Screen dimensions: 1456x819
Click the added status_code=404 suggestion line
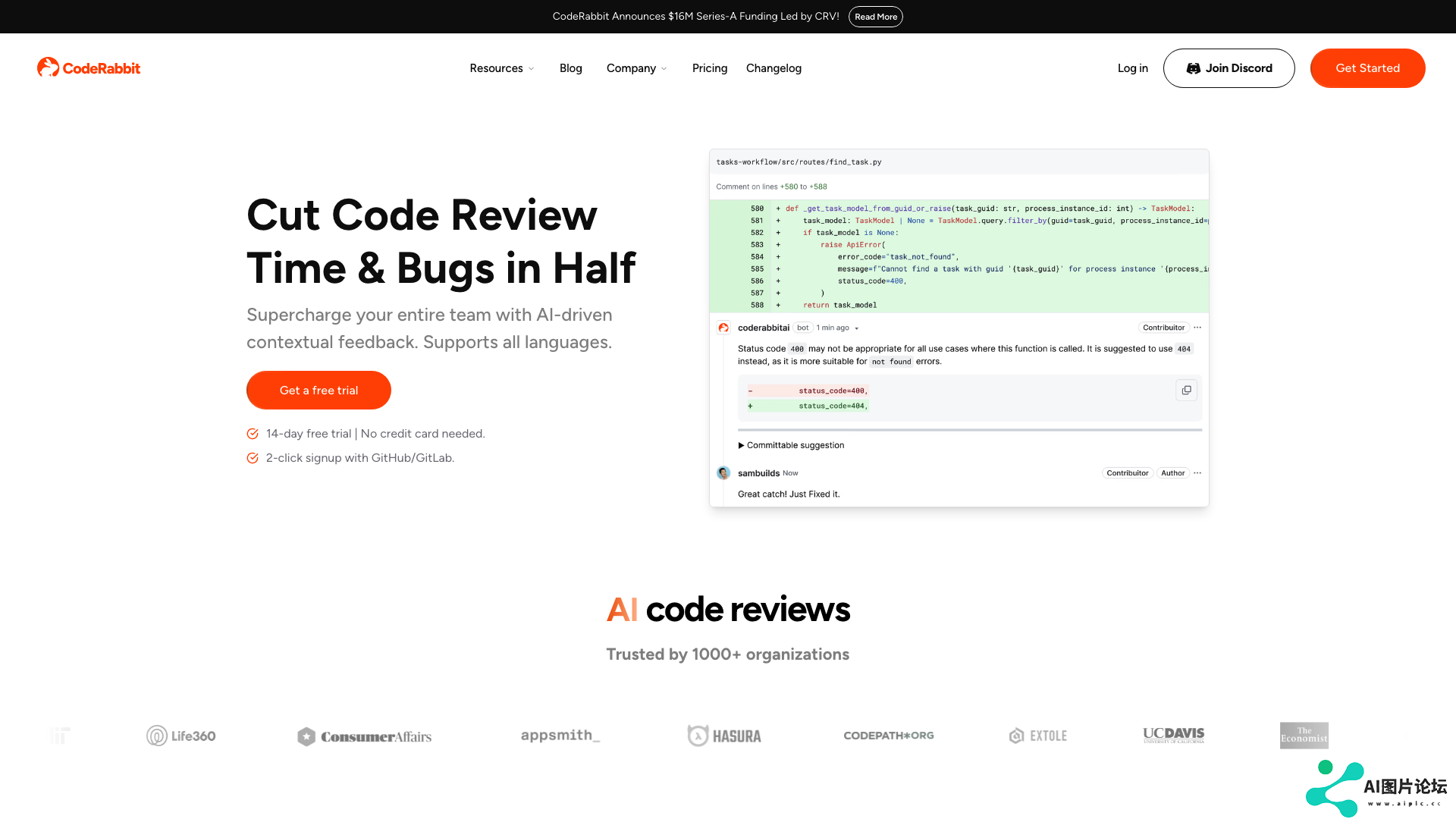click(808, 406)
